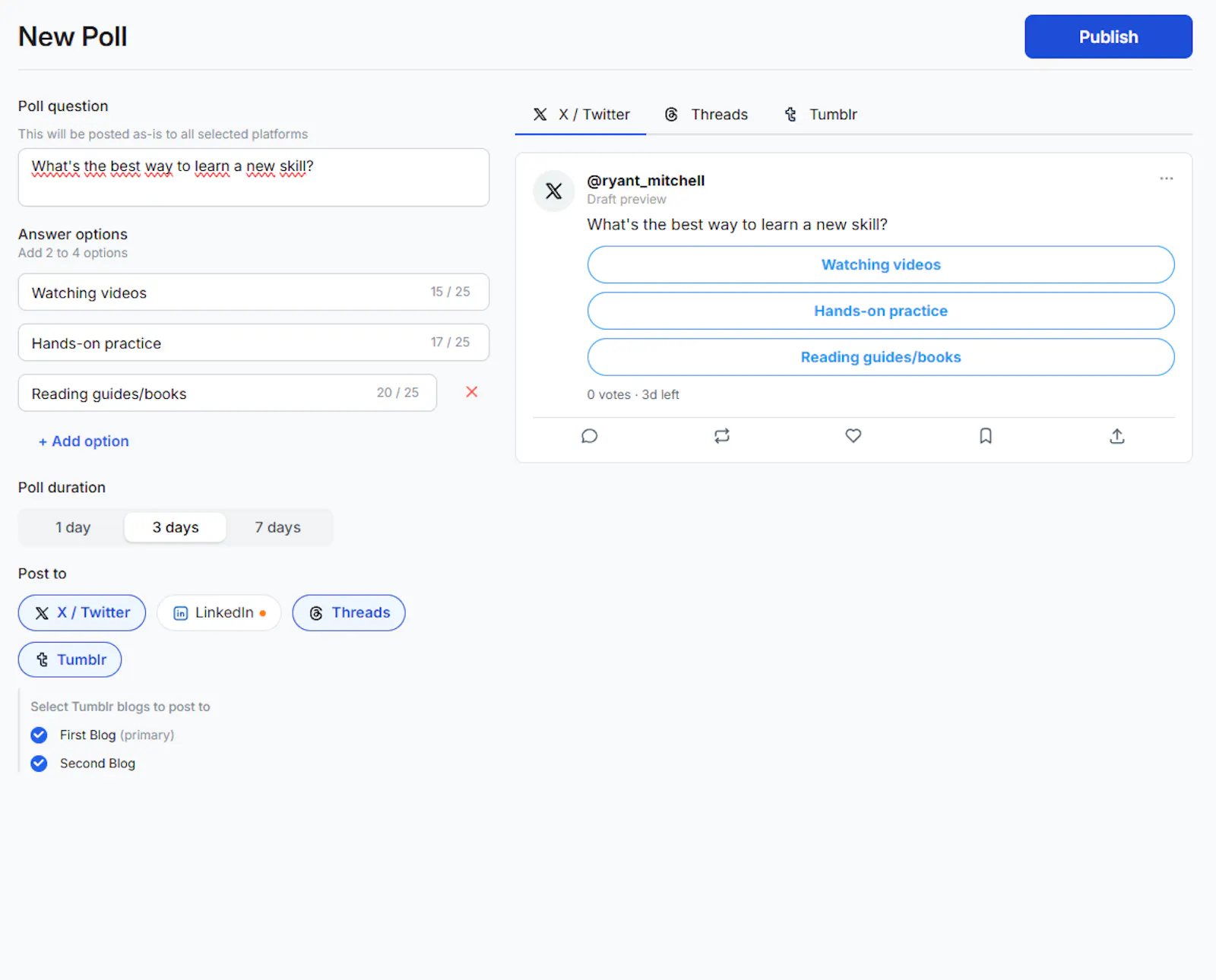Click the 'Post to' label
This screenshot has width=1216, height=980.
(43, 574)
